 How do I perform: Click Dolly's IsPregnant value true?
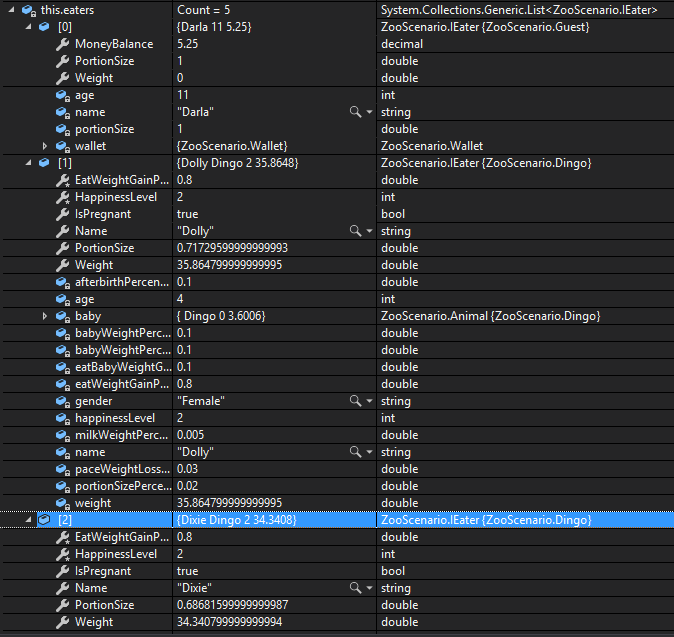coord(187,214)
